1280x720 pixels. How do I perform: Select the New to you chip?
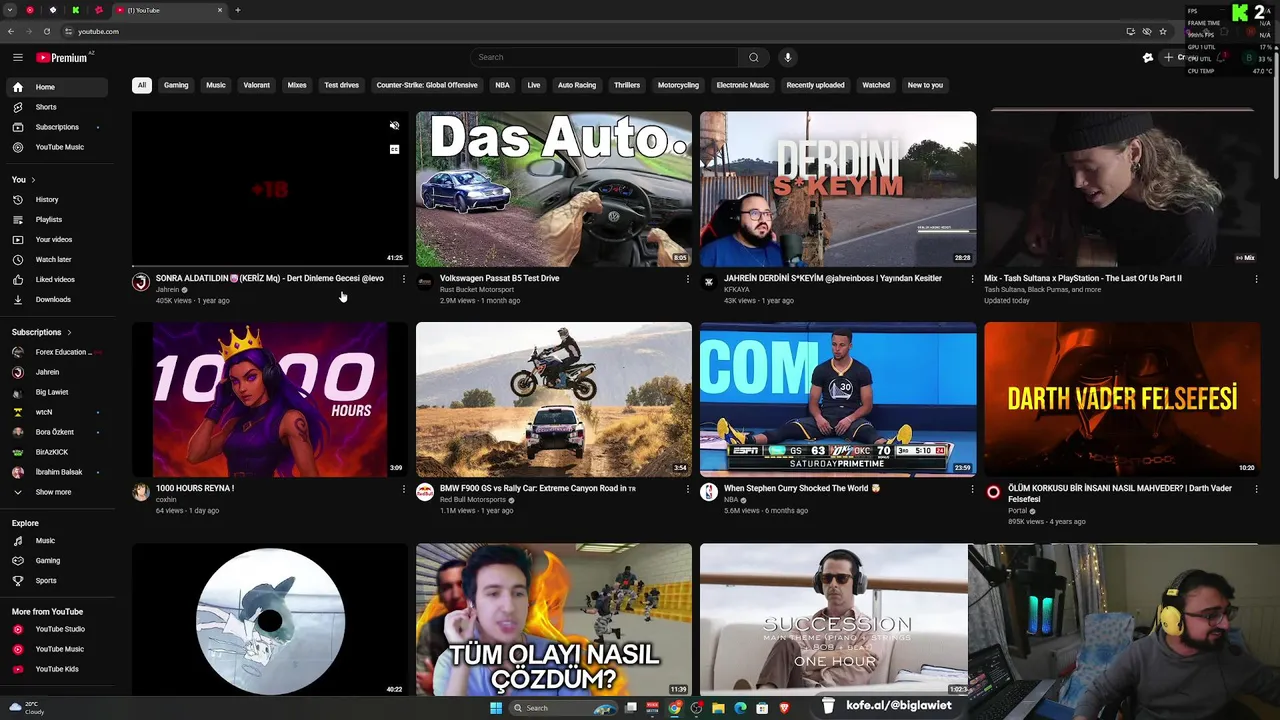pos(925,85)
